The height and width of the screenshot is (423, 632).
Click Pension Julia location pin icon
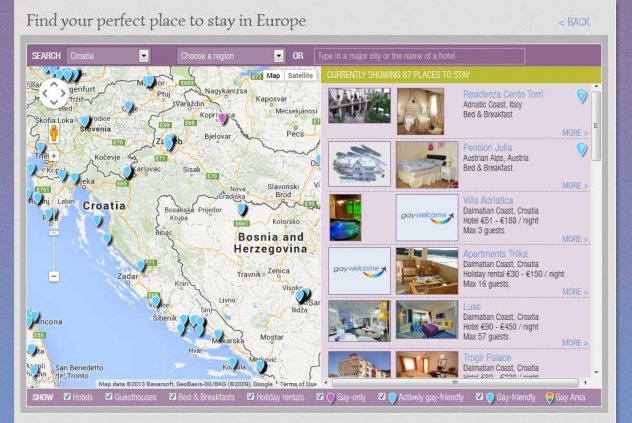(581, 150)
